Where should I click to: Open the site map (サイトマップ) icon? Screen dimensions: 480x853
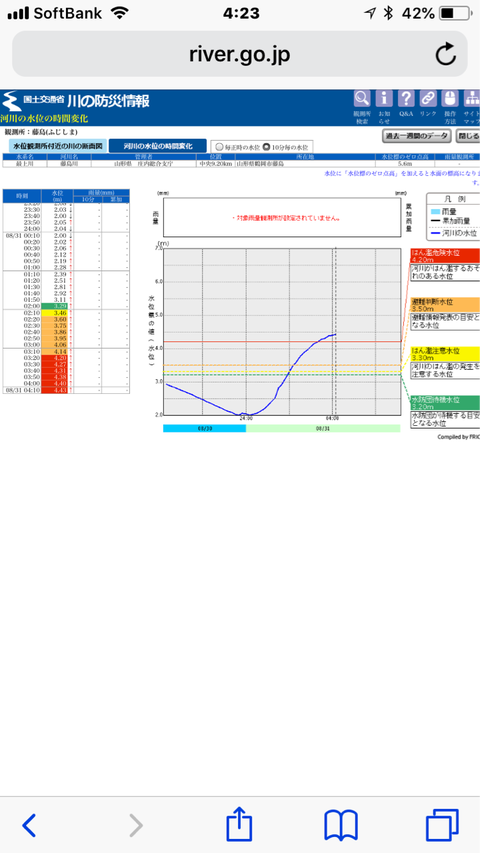[471, 98]
